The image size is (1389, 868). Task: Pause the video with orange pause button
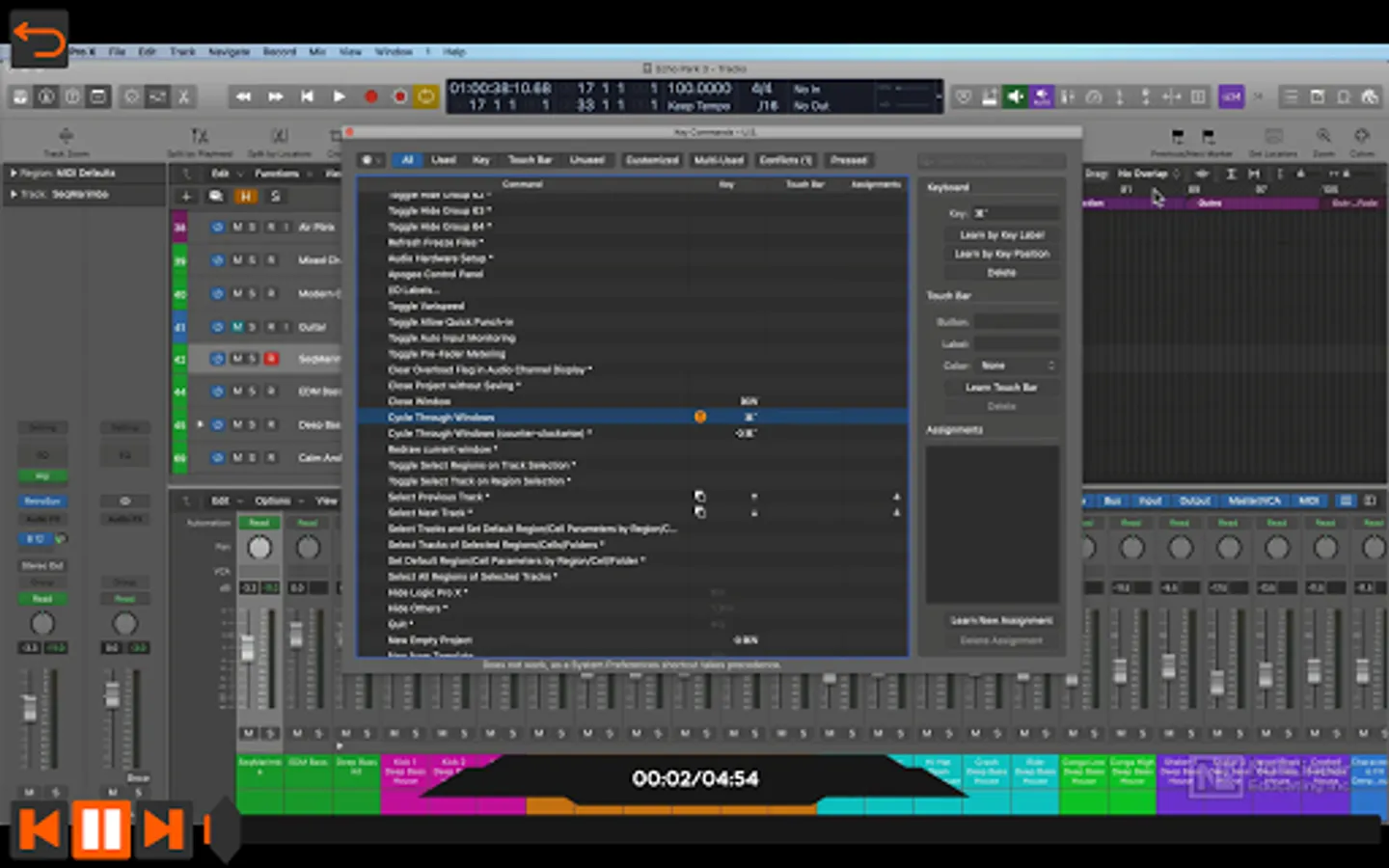[x=100, y=829]
